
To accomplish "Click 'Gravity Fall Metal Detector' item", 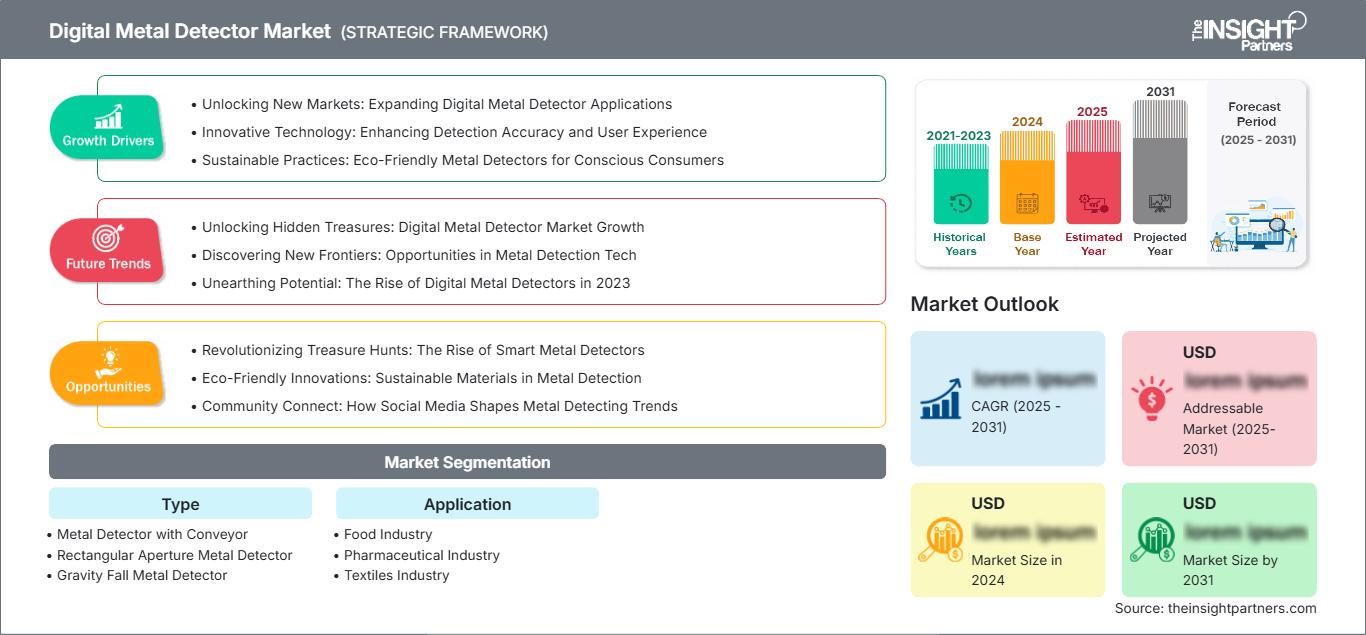I will coord(142,575).
